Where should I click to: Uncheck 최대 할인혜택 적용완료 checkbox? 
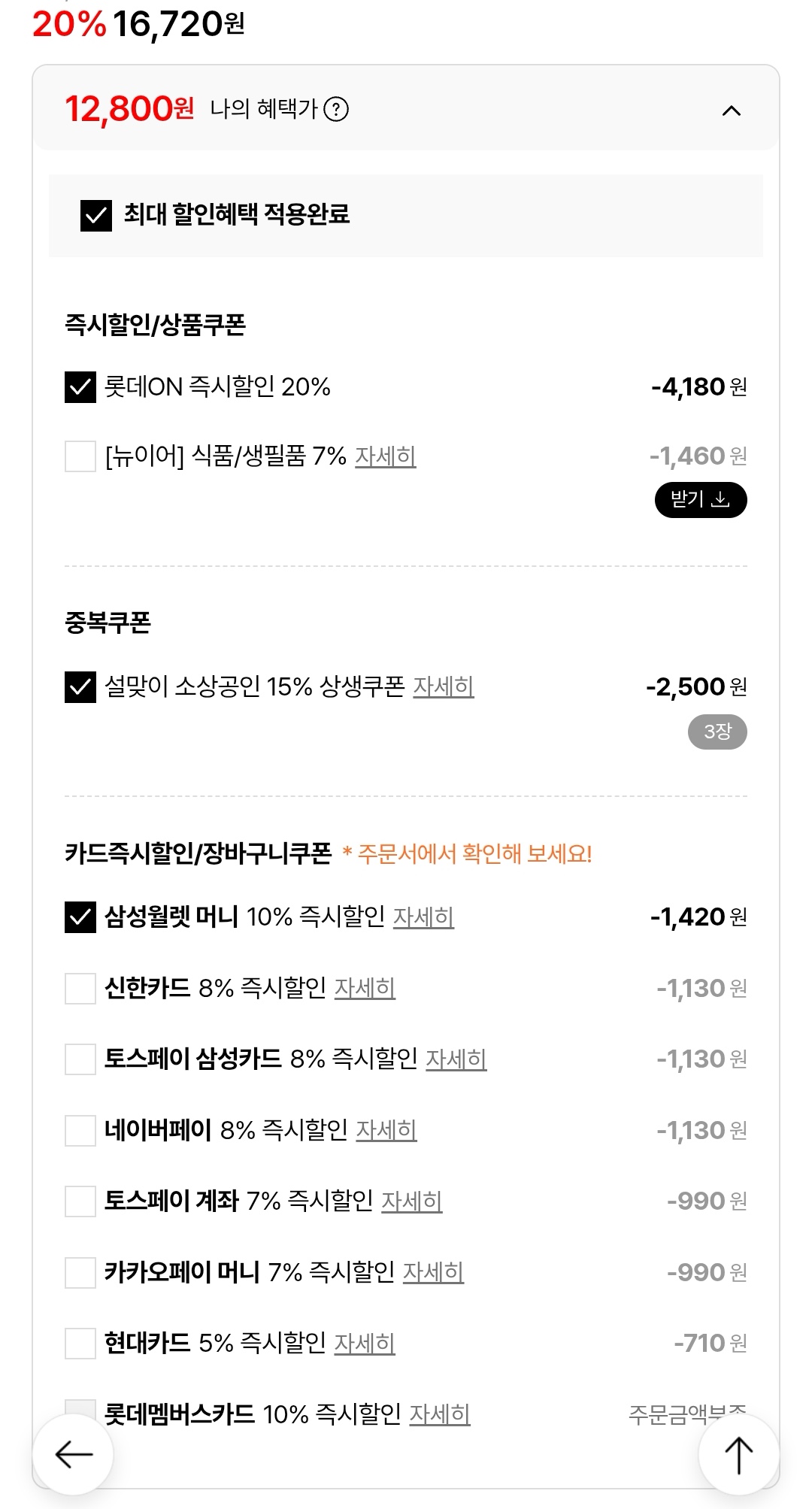coord(96,216)
